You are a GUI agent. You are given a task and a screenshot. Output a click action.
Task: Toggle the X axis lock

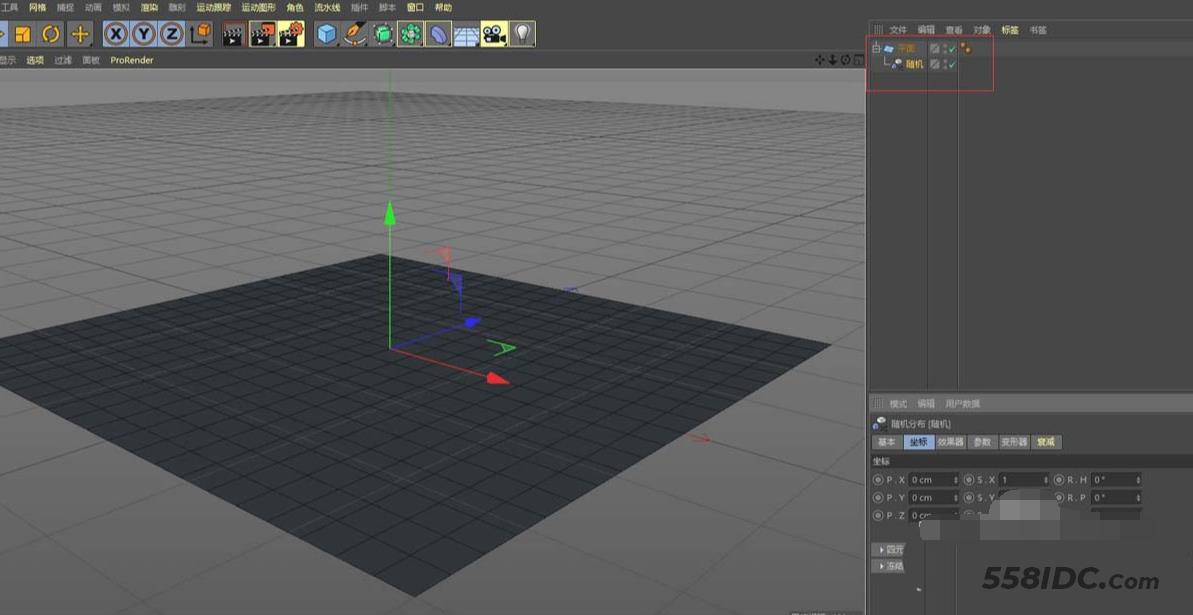pos(116,33)
